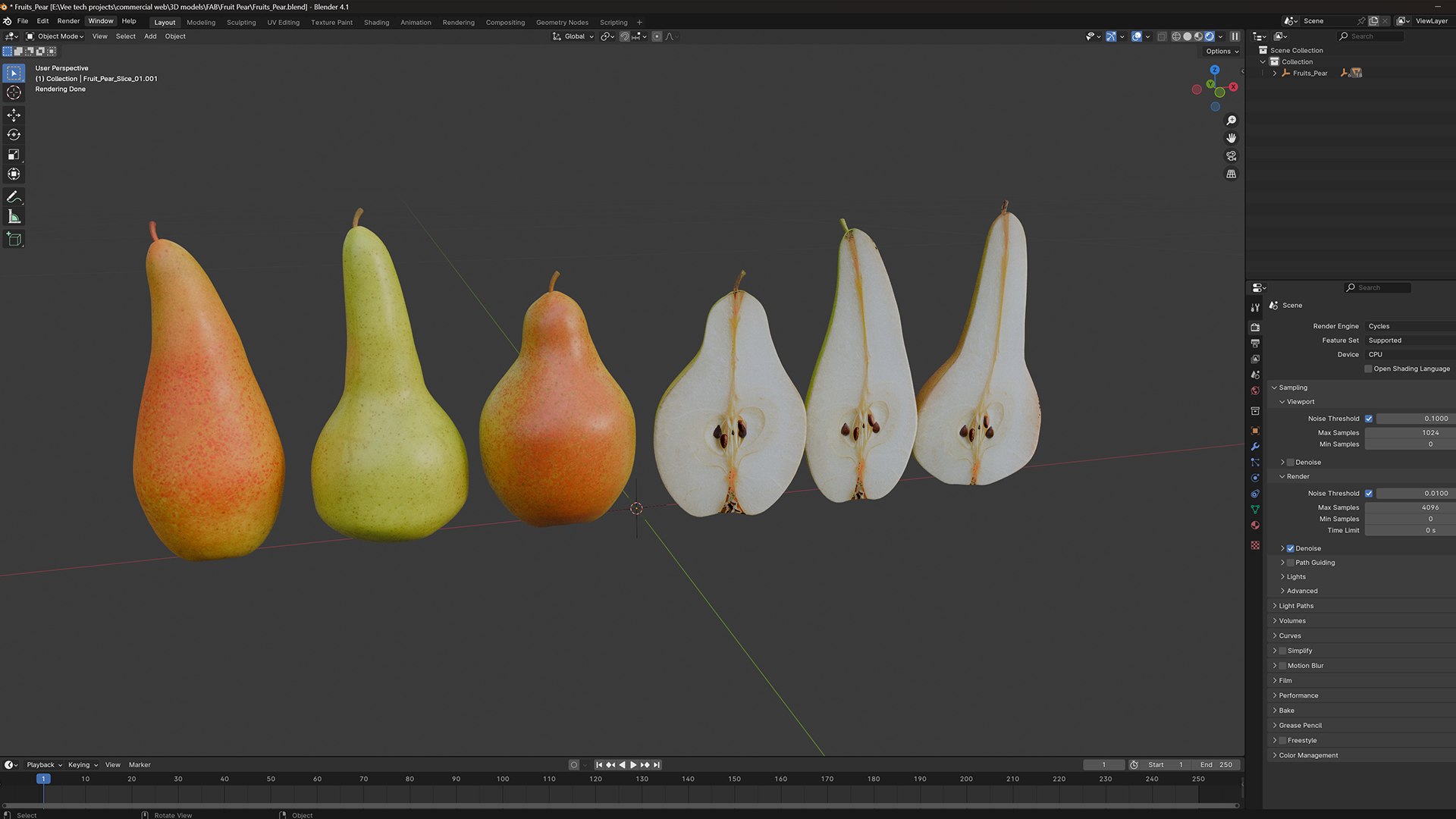Image resolution: width=1456 pixels, height=819 pixels.
Task: Click the viewport zoom magnifier icon
Action: coord(1232,121)
